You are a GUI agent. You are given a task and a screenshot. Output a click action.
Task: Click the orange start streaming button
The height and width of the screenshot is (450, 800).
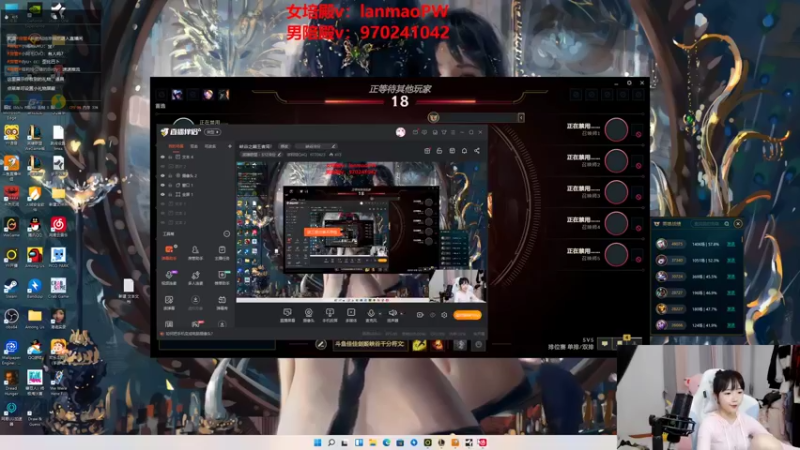pos(467,315)
